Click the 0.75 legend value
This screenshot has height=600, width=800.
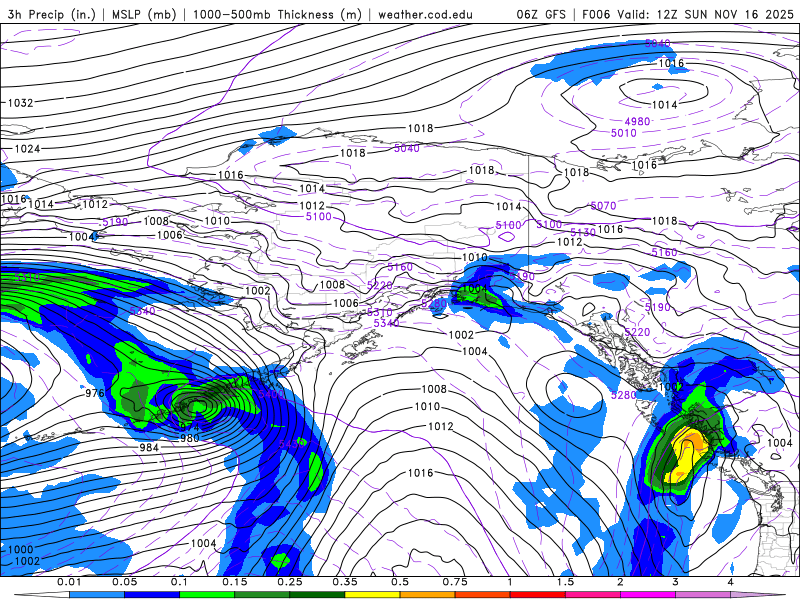pyautogui.click(x=455, y=582)
